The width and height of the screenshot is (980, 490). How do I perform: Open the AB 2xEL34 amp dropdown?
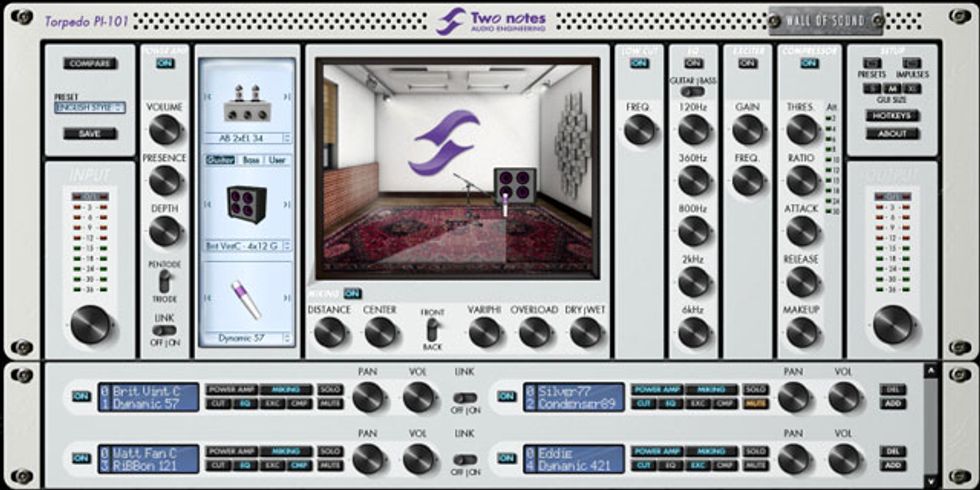248,138
